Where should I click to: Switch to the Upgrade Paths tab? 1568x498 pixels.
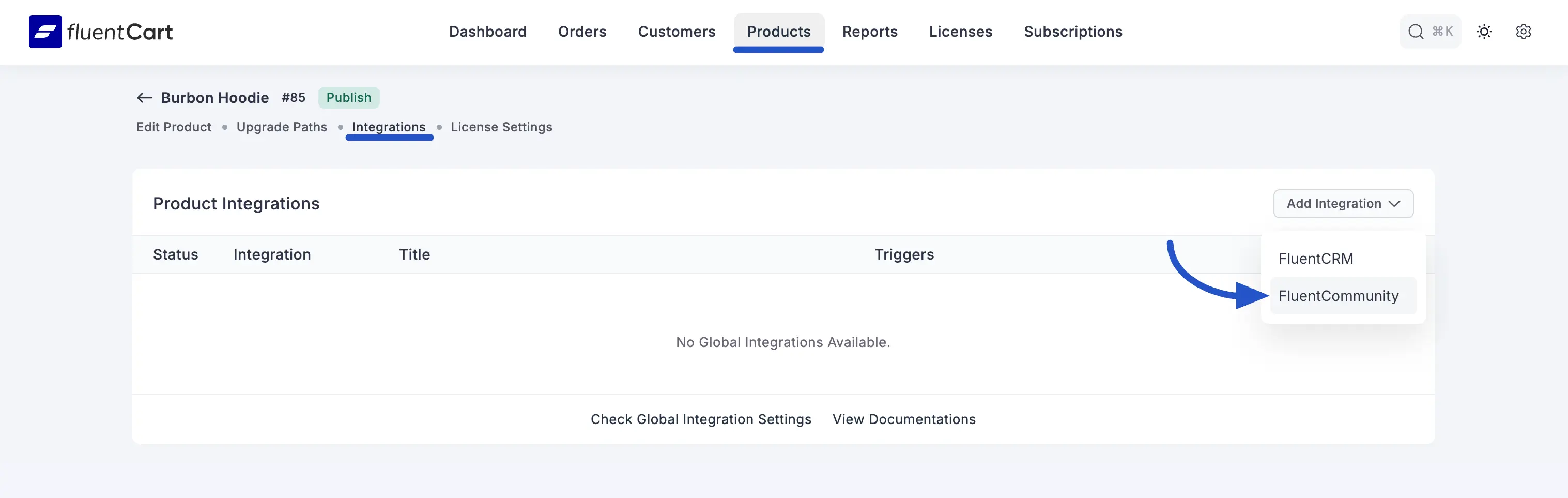tap(281, 127)
